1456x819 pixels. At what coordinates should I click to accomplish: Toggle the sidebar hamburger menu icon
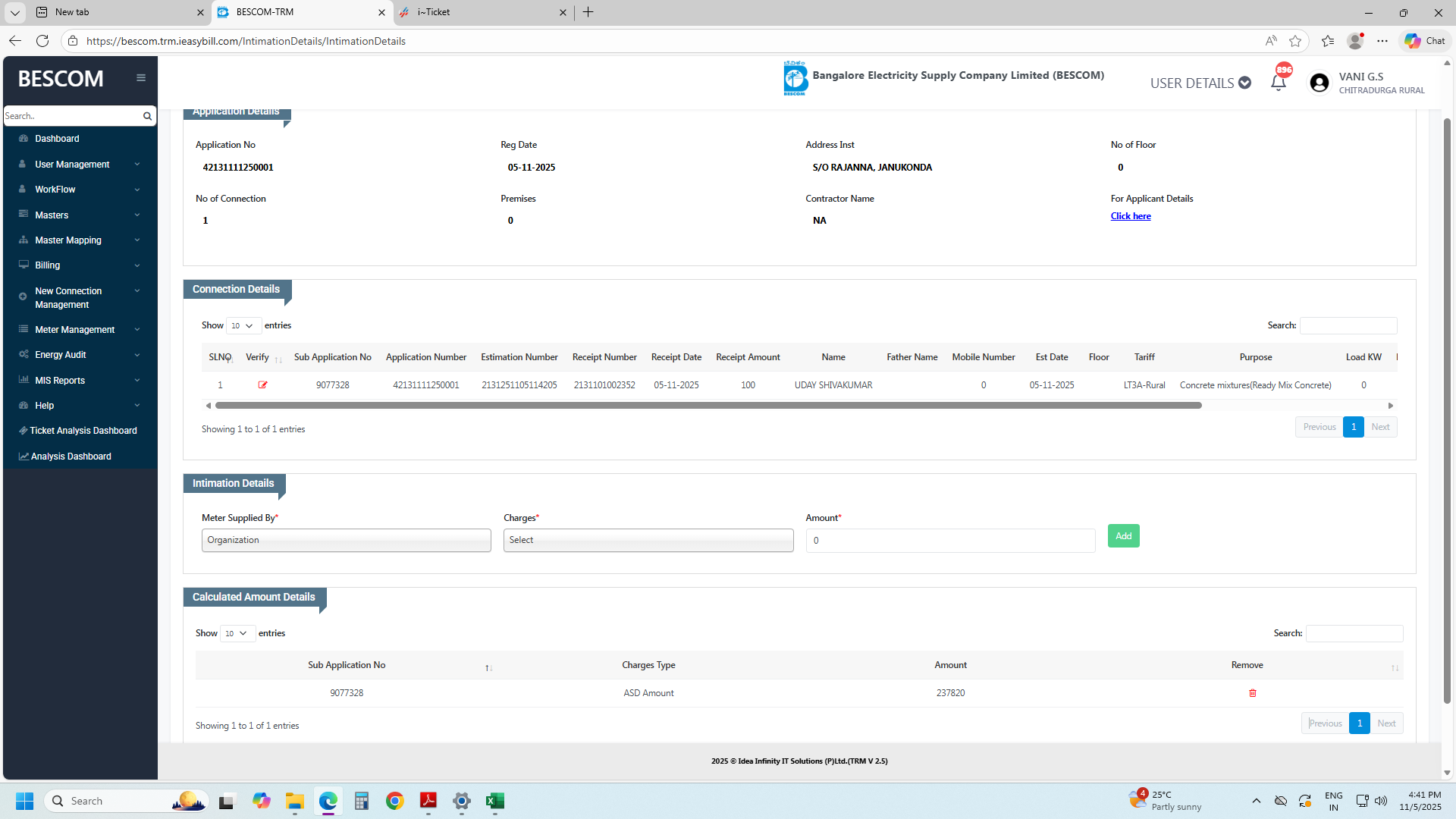point(141,78)
